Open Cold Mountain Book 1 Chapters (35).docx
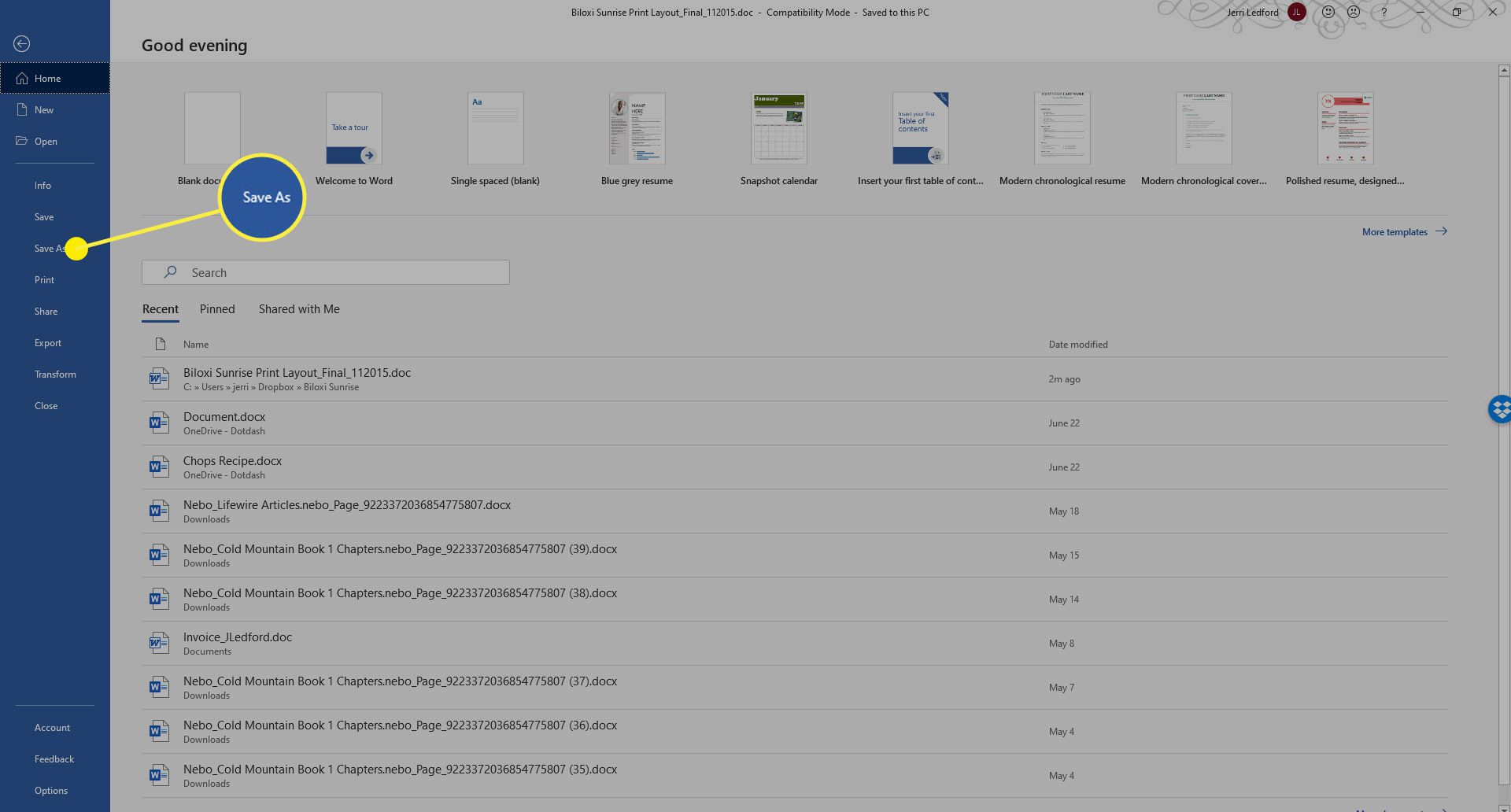The width and height of the screenshot is (1511, 812). (795, 776)
